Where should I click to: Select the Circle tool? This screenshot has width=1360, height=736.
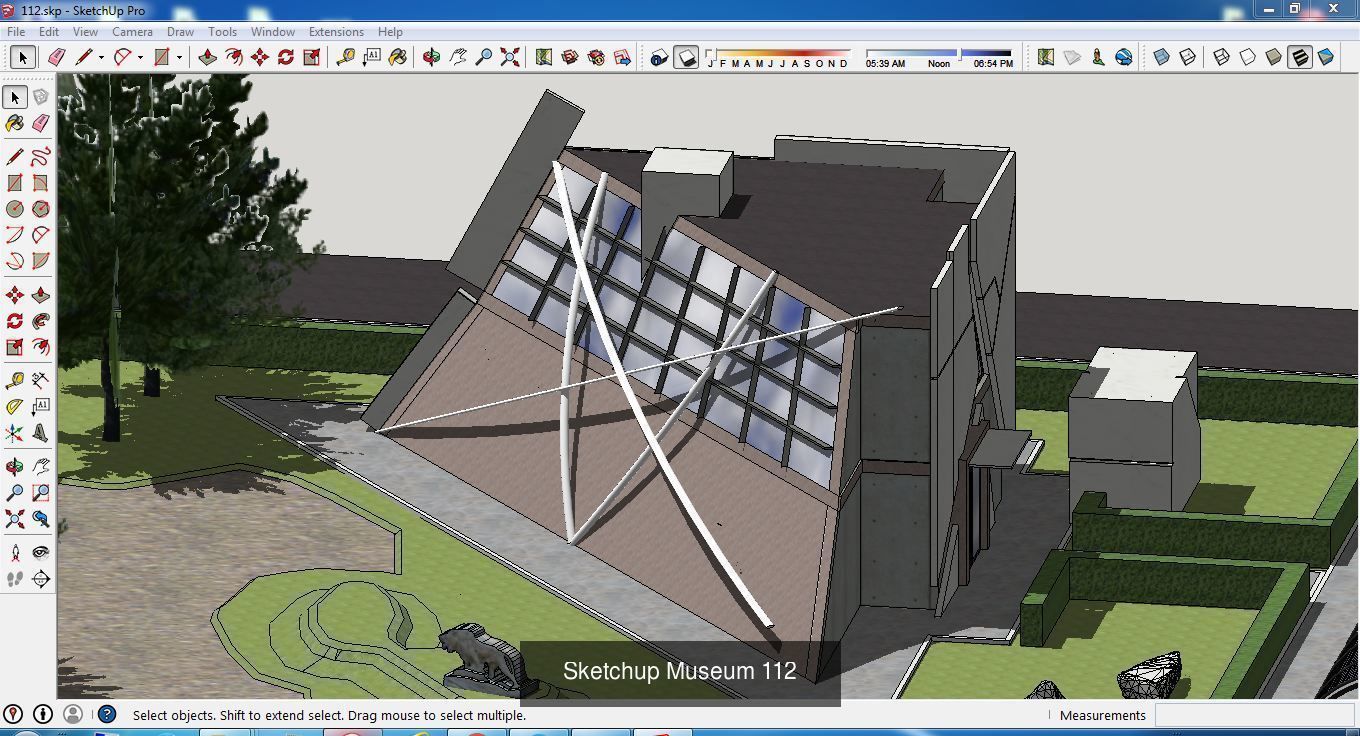14,209
